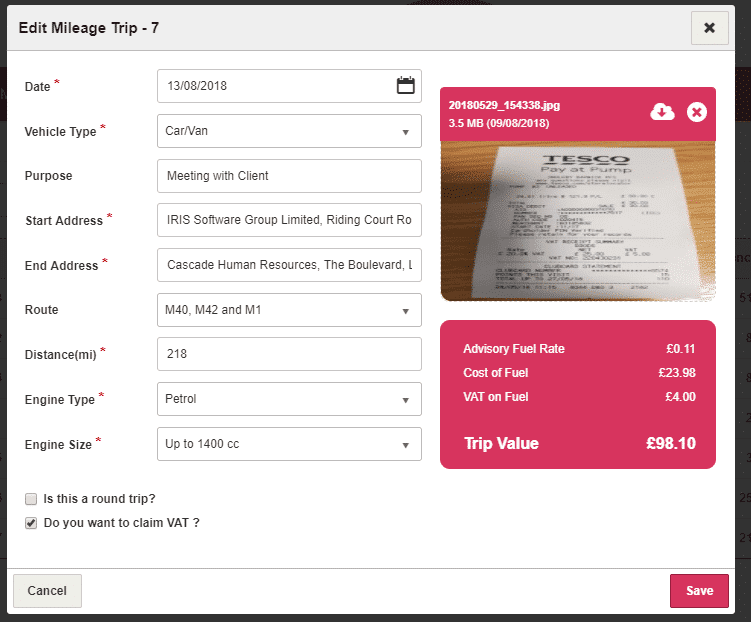Remove the attached receipt file
This screenshot has width=751, height=622.
tap(697, 112)
